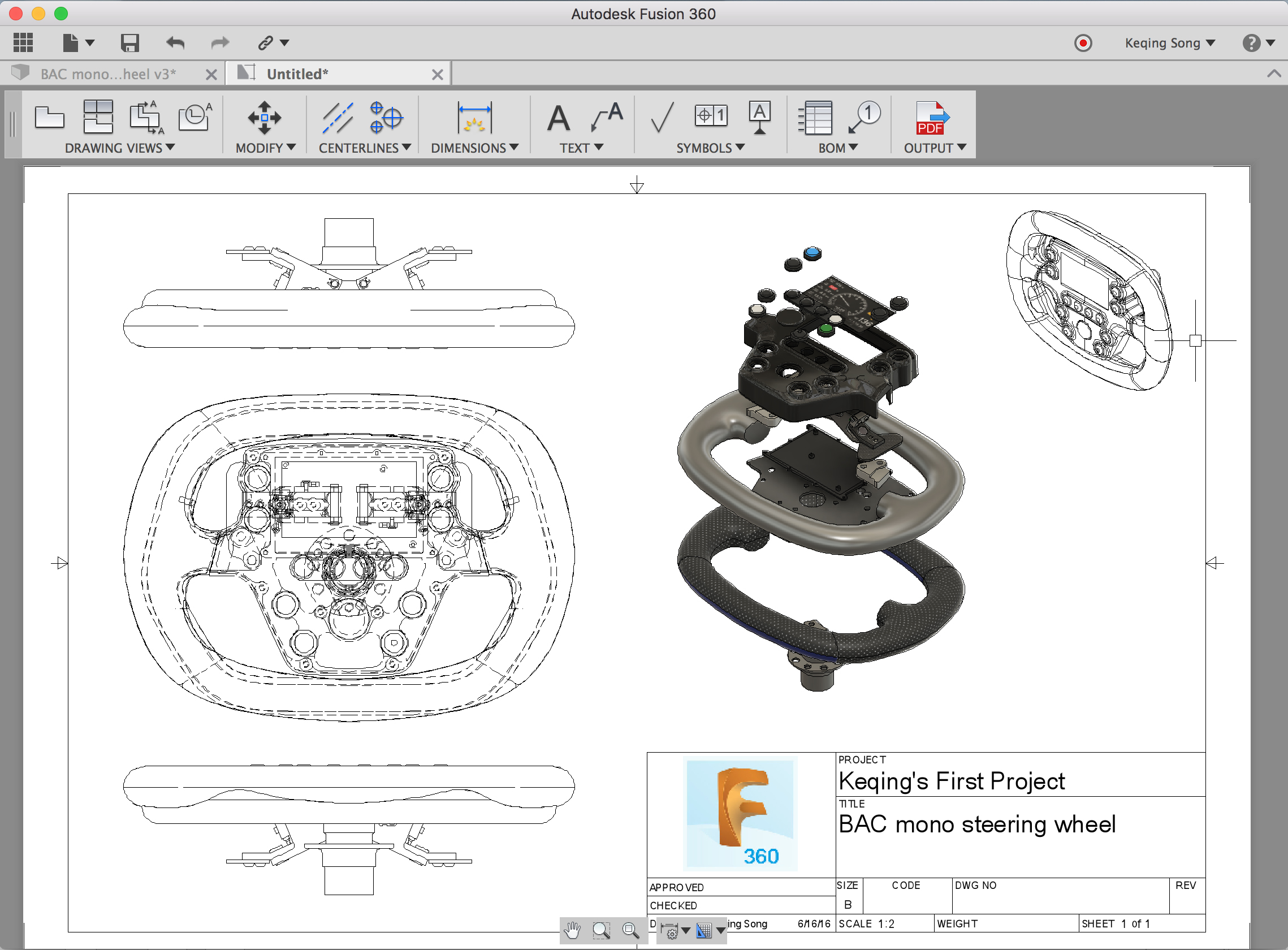The height and width of the screenshot is (950, 1288).
Task: Click the BAC mono steering wheel title text
Action: [x=976, y=824]
